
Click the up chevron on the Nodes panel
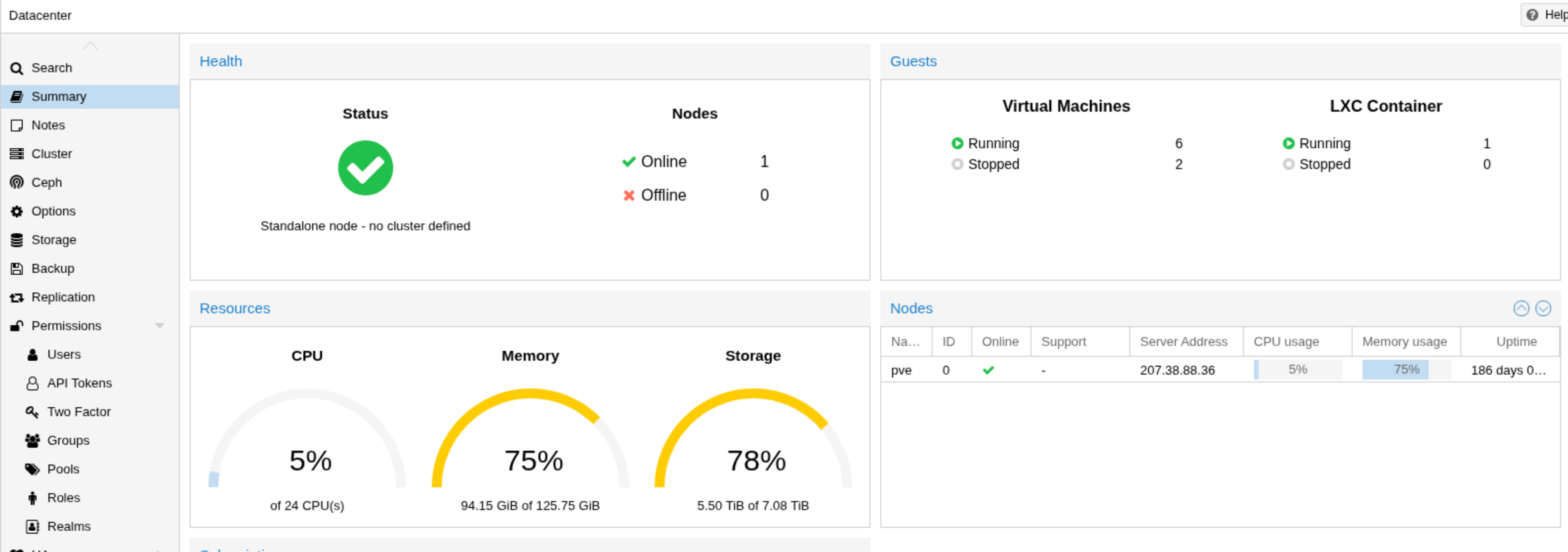[1521, 308]
